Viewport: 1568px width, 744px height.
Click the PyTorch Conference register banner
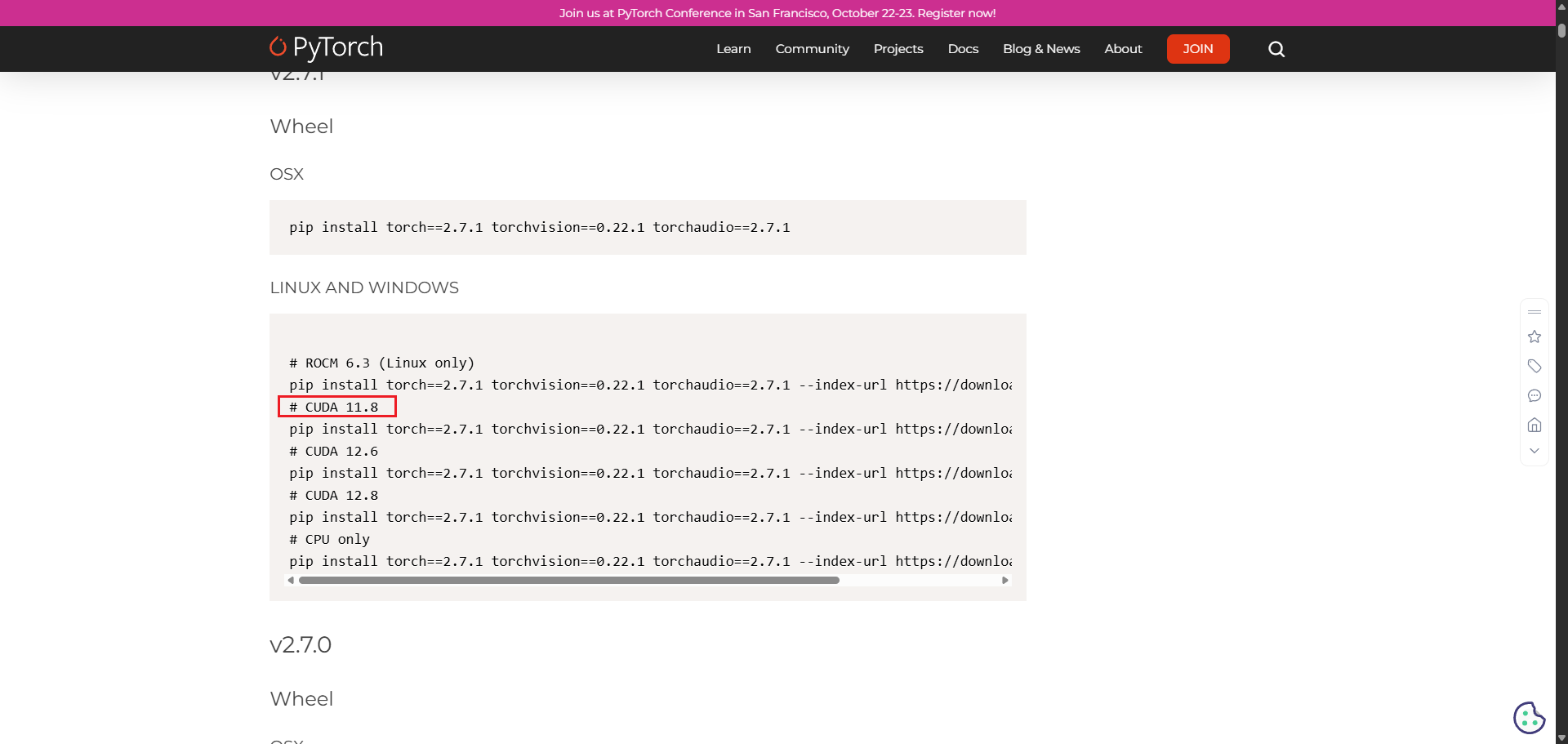click(777, 13)
